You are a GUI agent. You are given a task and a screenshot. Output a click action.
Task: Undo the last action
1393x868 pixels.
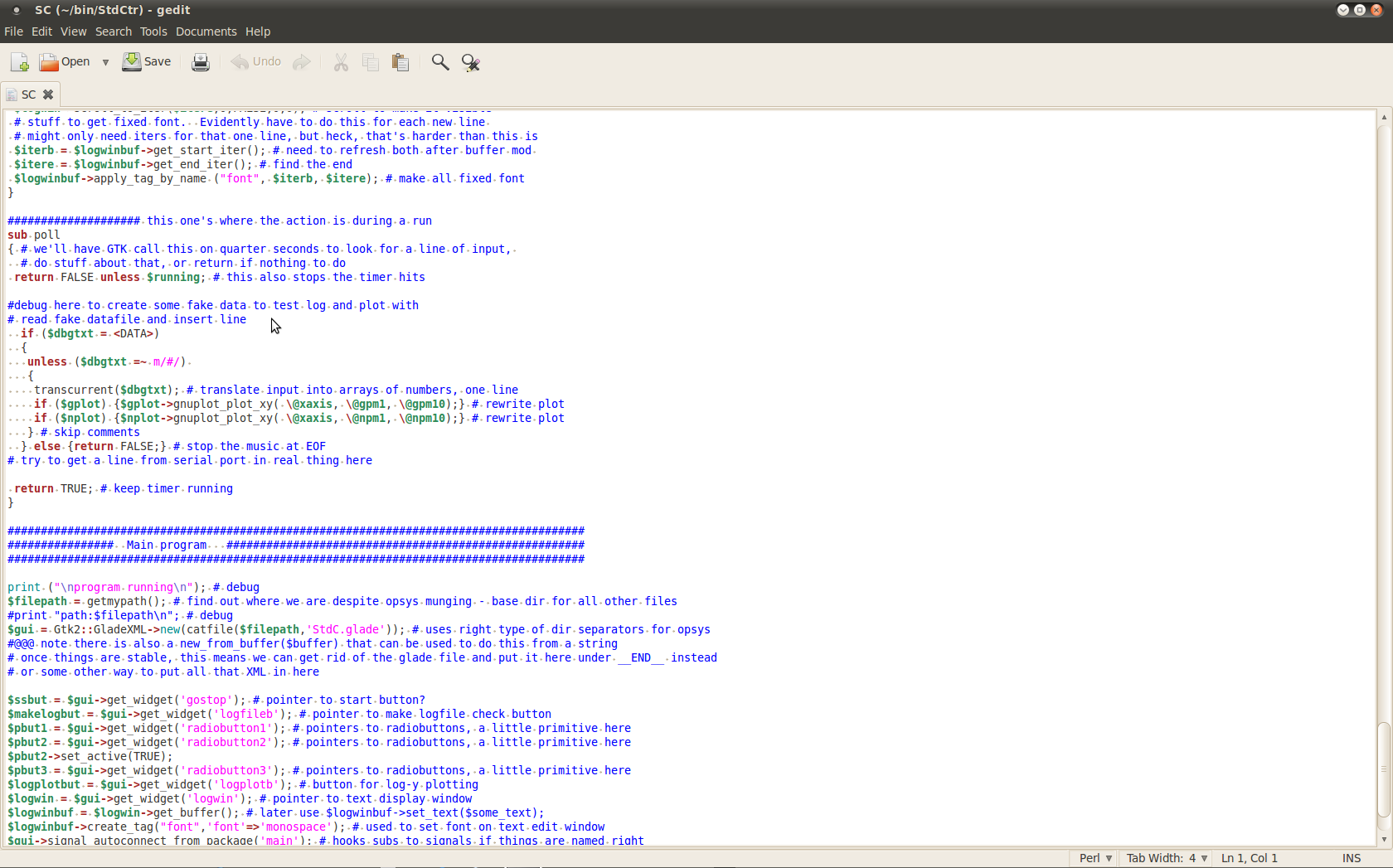point(256,62)
